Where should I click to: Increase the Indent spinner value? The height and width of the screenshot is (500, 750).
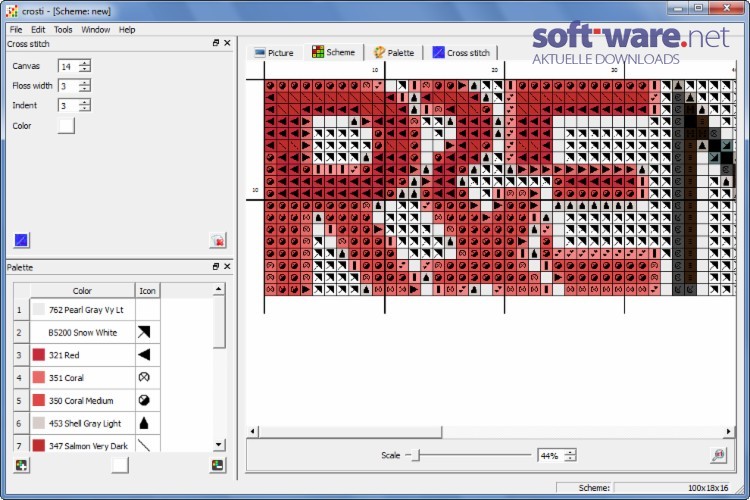[85, 102]
